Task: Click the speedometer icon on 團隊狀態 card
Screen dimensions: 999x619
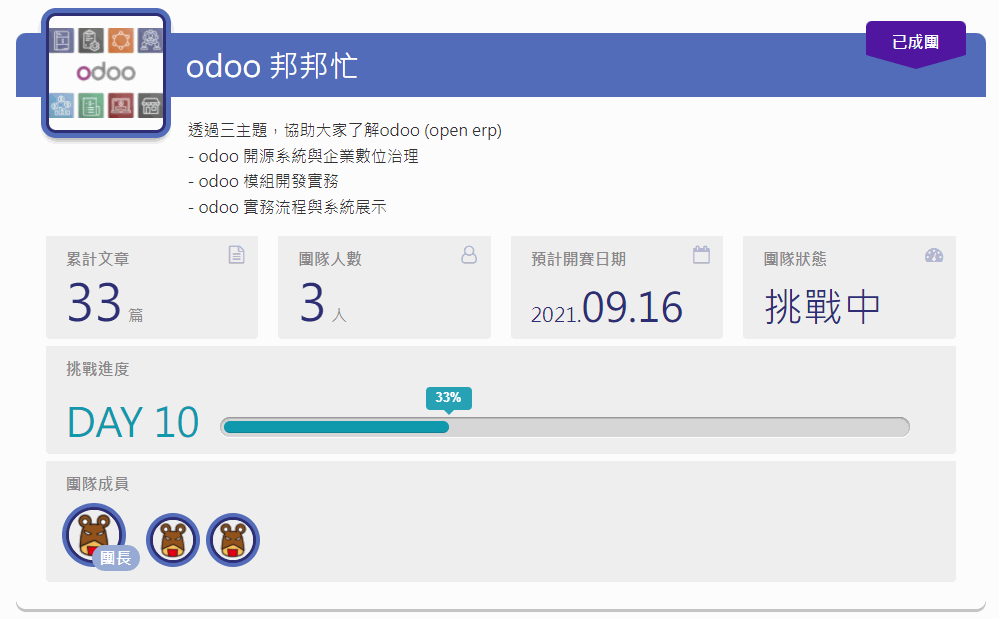Action: [x=933, y=255]
